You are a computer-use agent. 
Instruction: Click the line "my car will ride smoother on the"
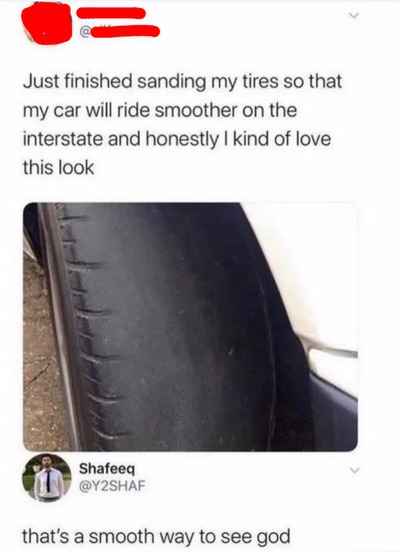160,111
